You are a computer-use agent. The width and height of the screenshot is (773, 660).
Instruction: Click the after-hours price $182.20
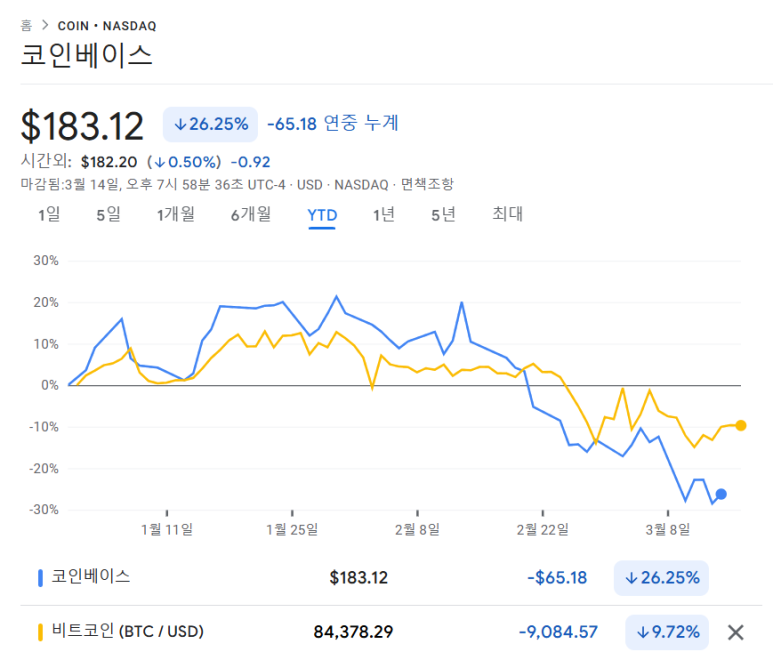pos(109,162)
